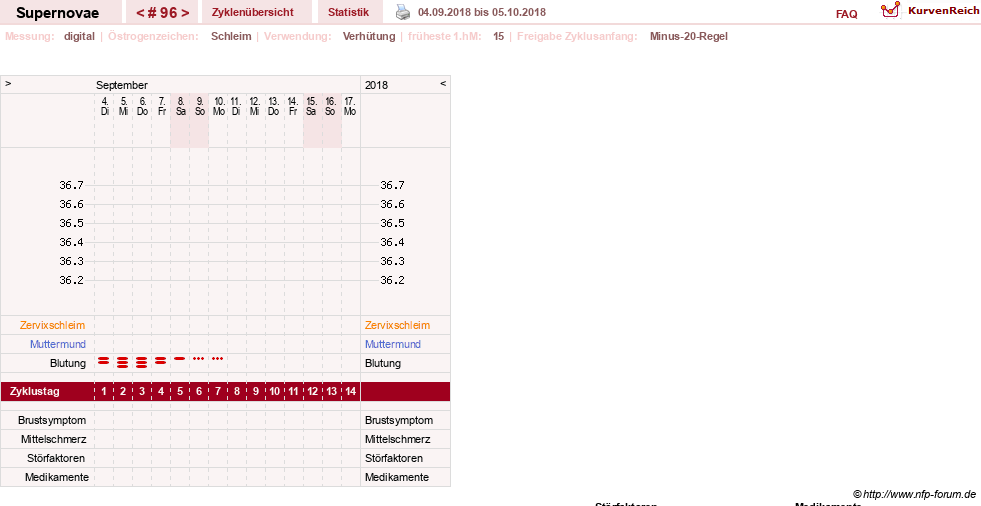Open the FAQ link
The image size is (981, 506).
click(x=846, y=14)
